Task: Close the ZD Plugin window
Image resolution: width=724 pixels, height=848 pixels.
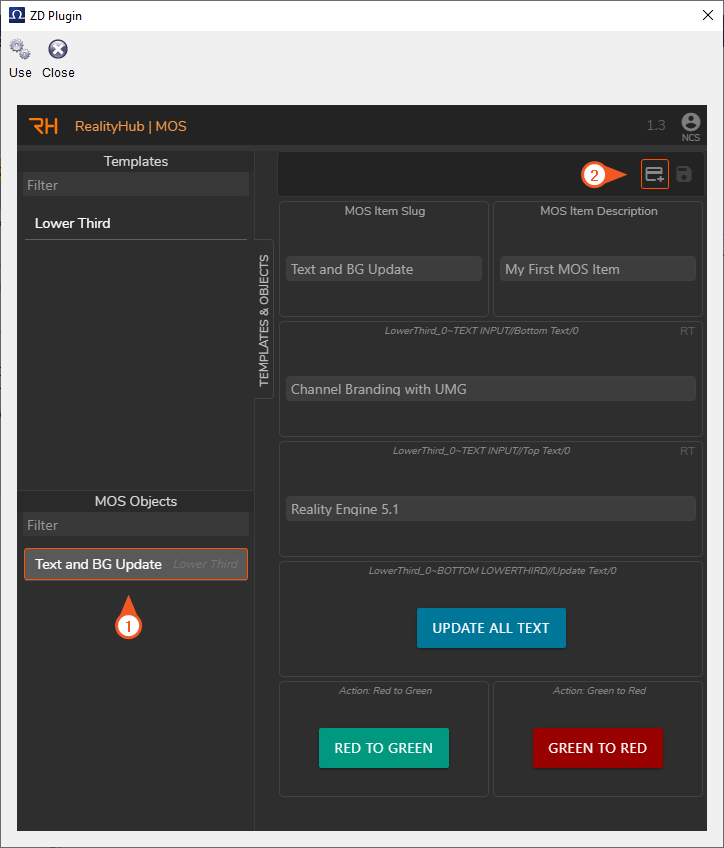Action: (x=707, y=15)
